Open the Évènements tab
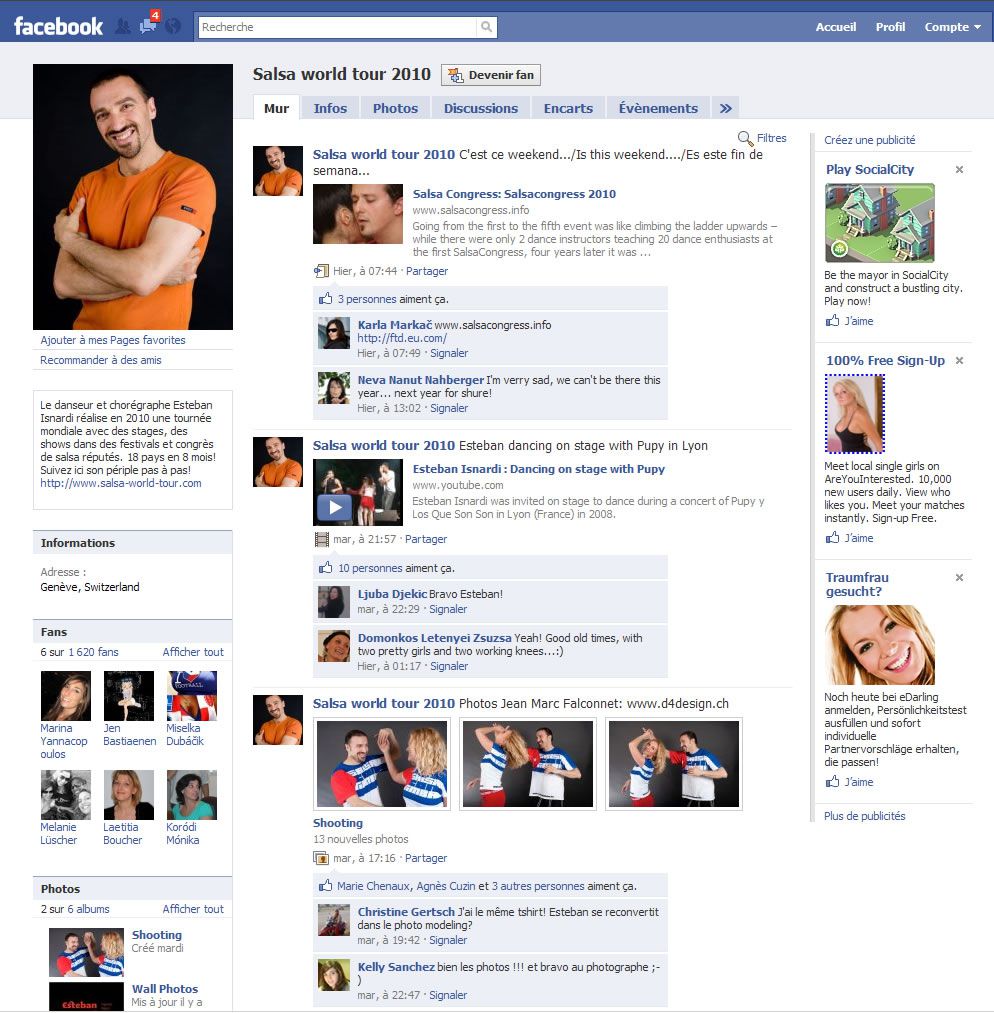 coord(658,109)
